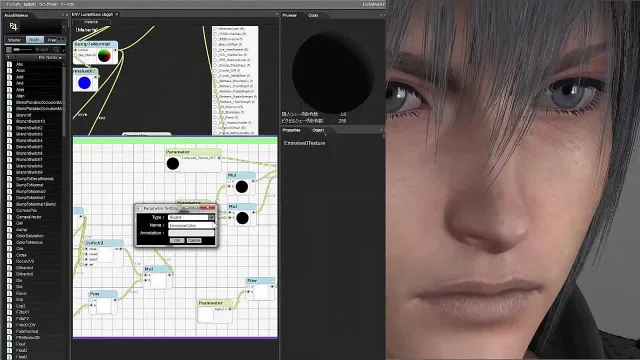Viewport: 640px width, 360px height.
Task: Adjust the thumbnail size slider
Action: point(22,49)
